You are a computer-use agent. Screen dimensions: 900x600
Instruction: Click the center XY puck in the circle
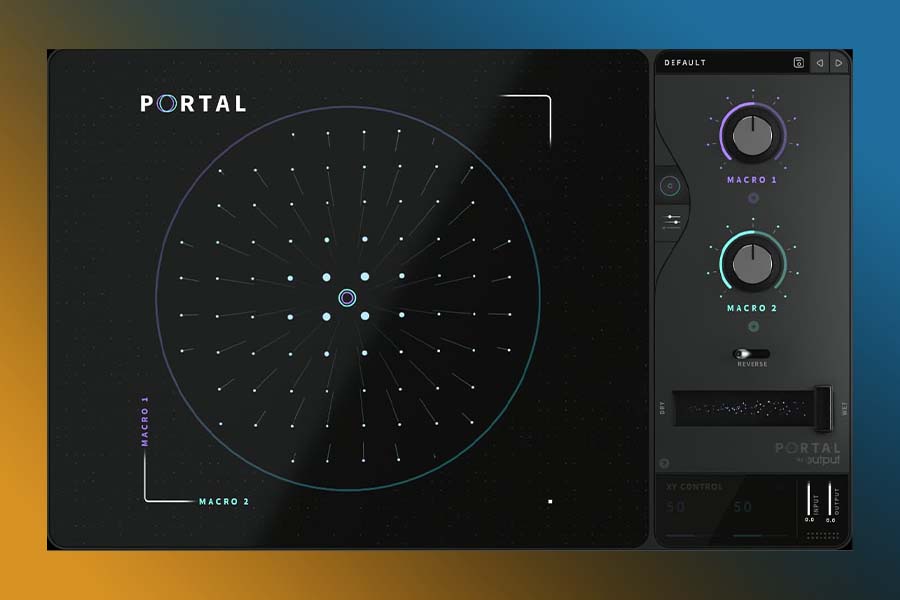tap(347, 298)
